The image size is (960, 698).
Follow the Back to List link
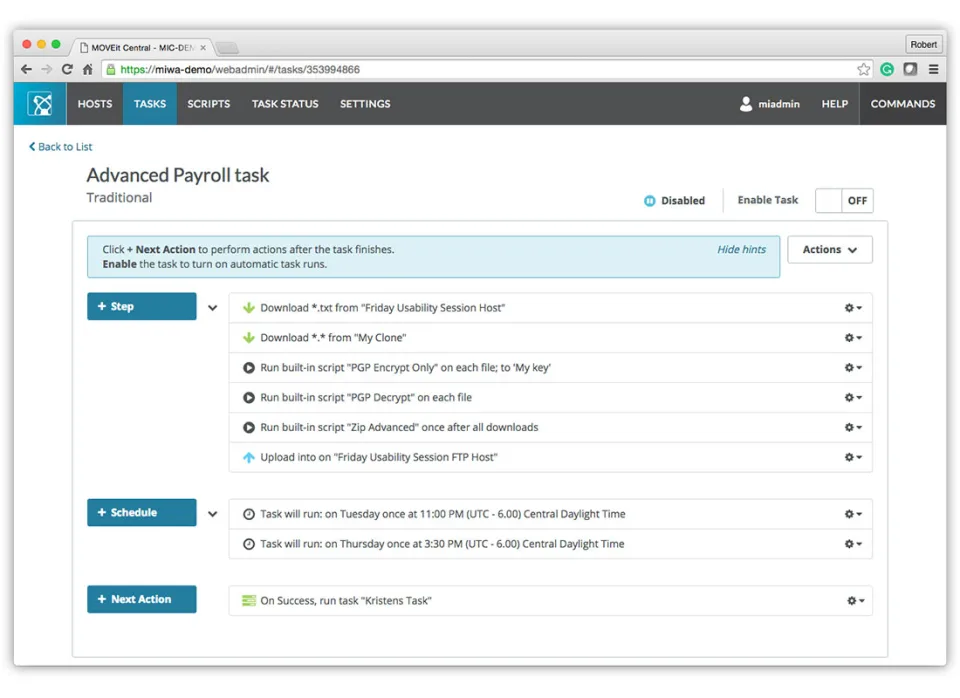(60, 147)
